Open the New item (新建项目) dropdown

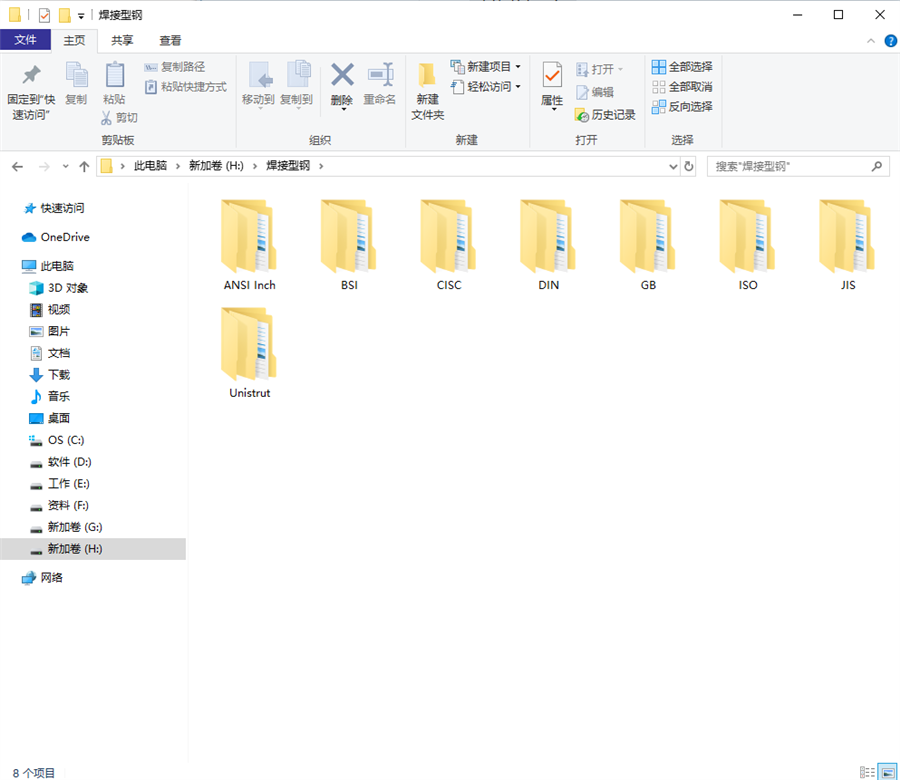[x=486, y=67]
